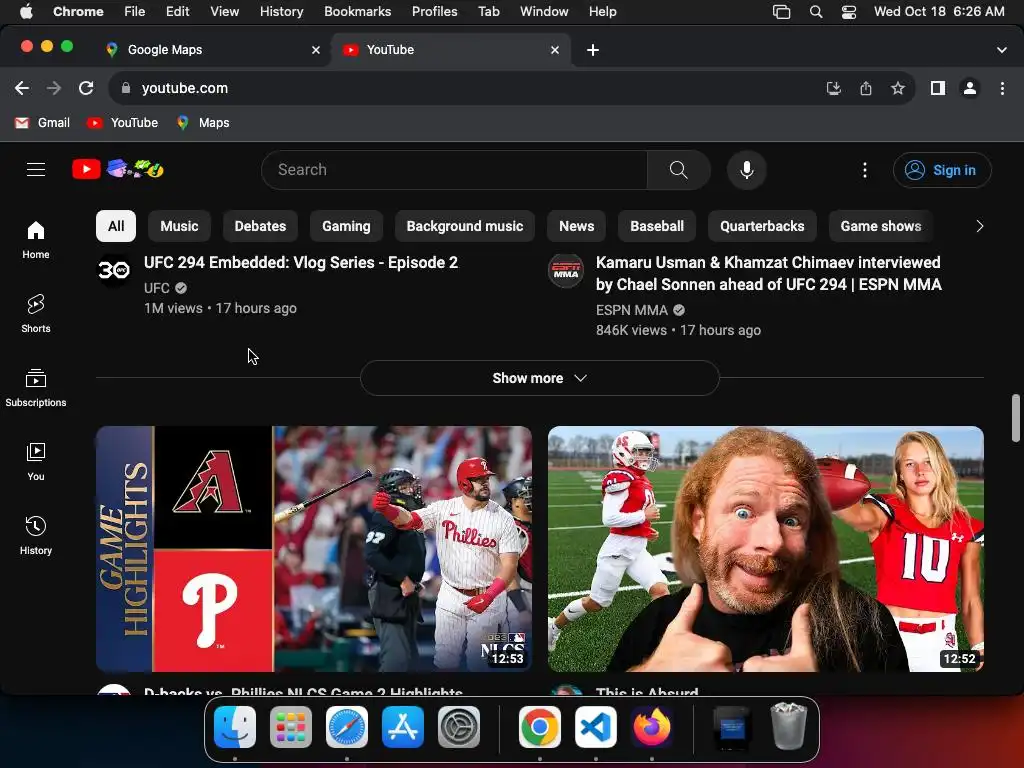This screenshot has width=1024, height=768.
Task: Open Safari from the Dock
Action: coord(347,727)
